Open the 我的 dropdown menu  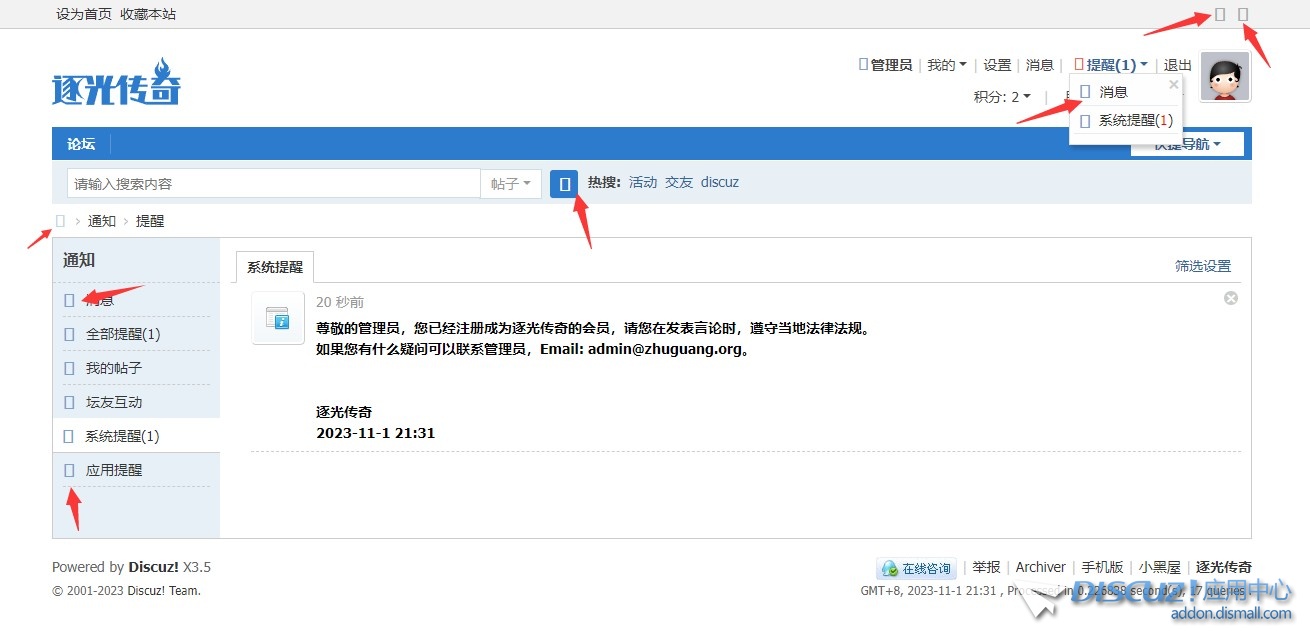point(946,65)
